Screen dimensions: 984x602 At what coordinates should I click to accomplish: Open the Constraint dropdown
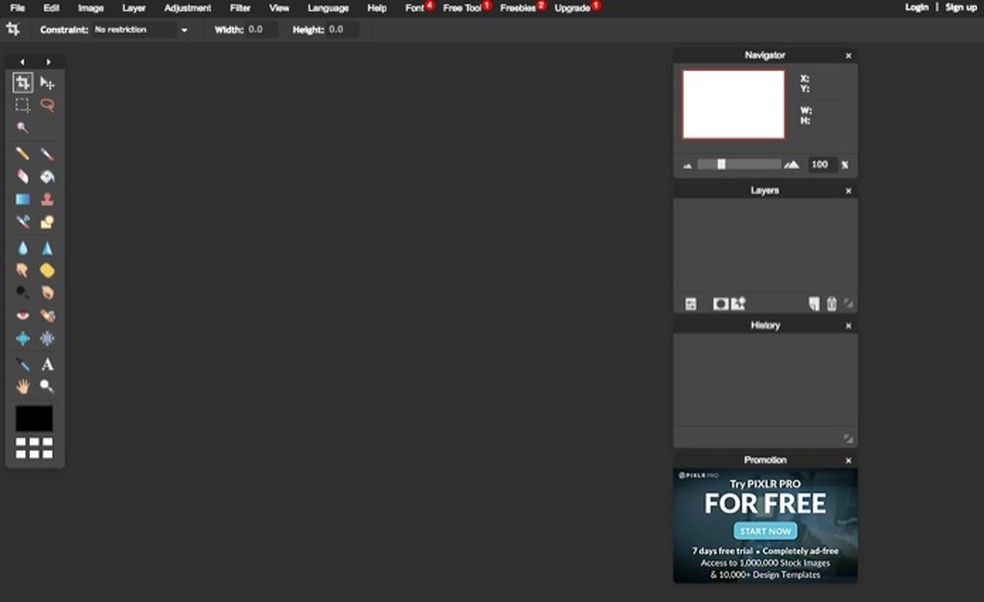pyautogui.click(x=140, y=29)
